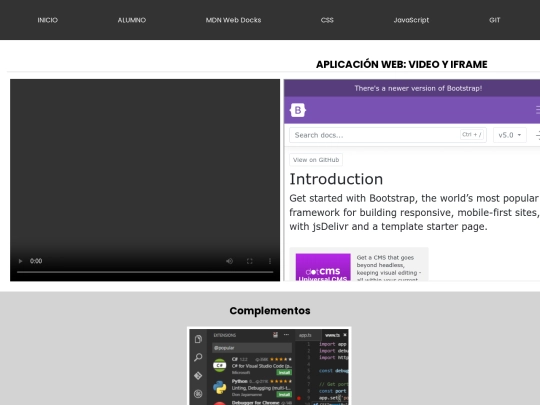Click the GIT navigation item

tap(495, 20)
